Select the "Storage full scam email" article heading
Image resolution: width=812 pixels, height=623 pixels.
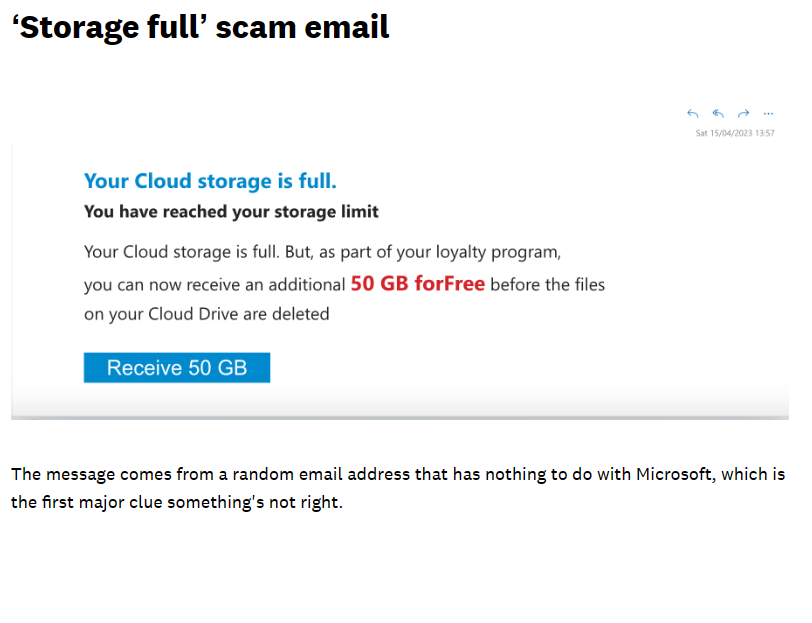point(200,27)
